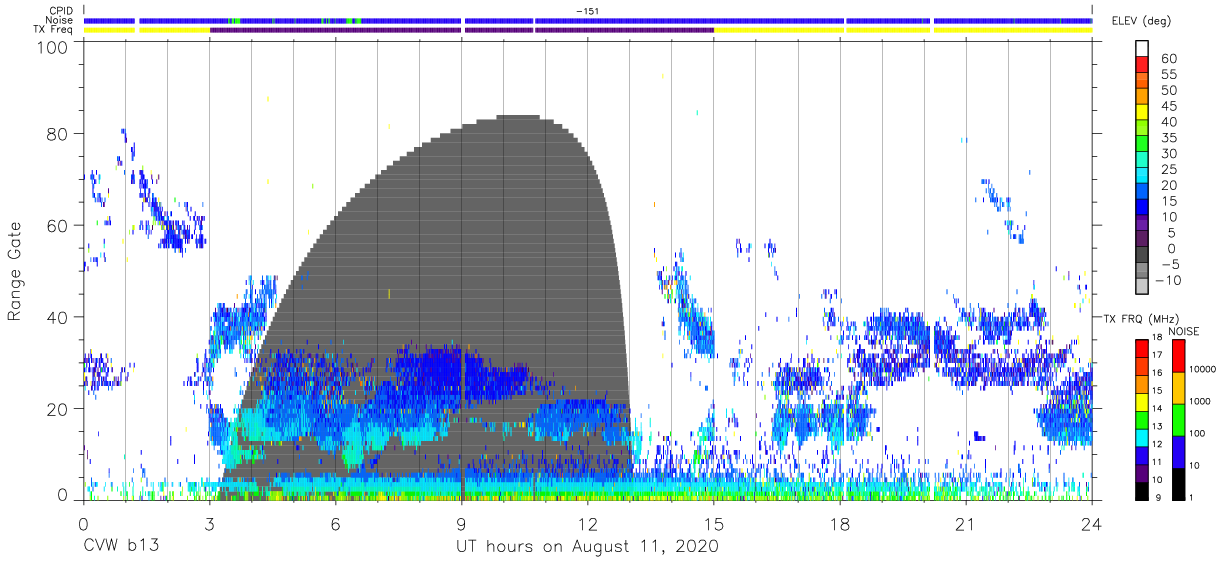
Task: Click the 20 tick on Range Gate axis
Action: pos(59,409)
